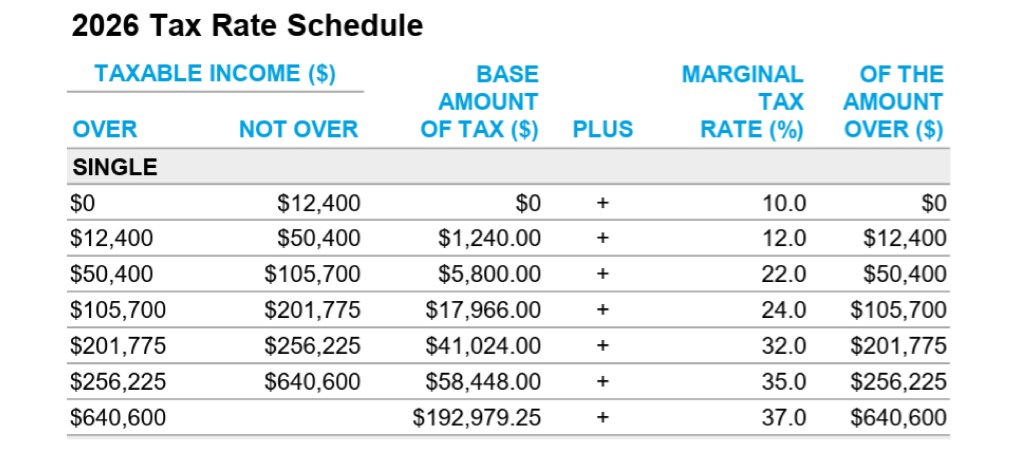Screen dimensions: 1024x449
Task: Click the PLUS column header
Action: pyautogui.click(x=602, y=130)
